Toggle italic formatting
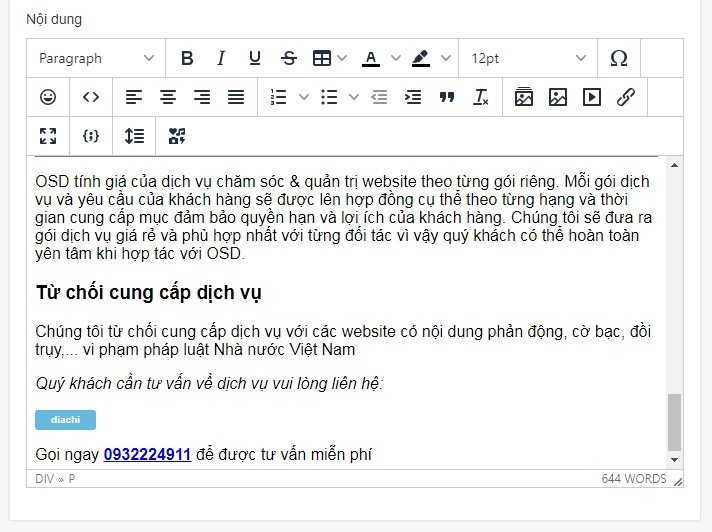 pos(221,58)
